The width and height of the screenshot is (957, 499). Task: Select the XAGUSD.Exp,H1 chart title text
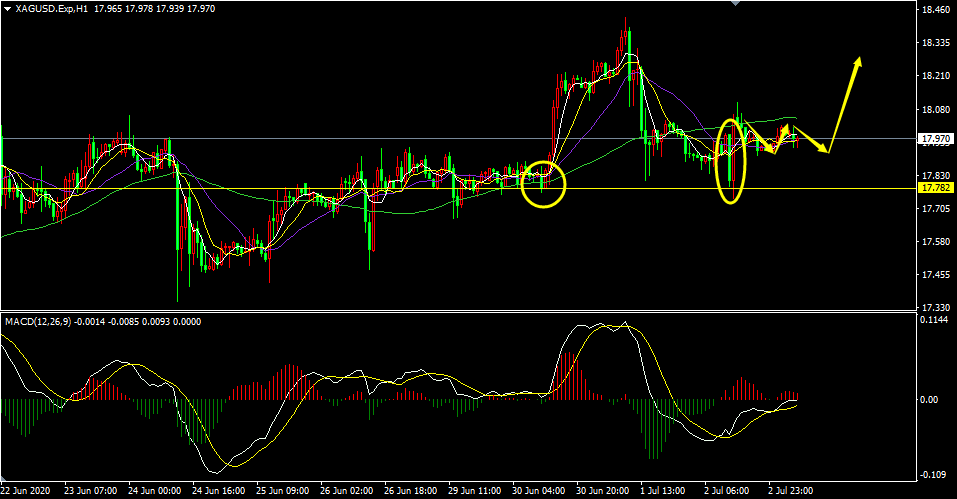tap(54, 9)
